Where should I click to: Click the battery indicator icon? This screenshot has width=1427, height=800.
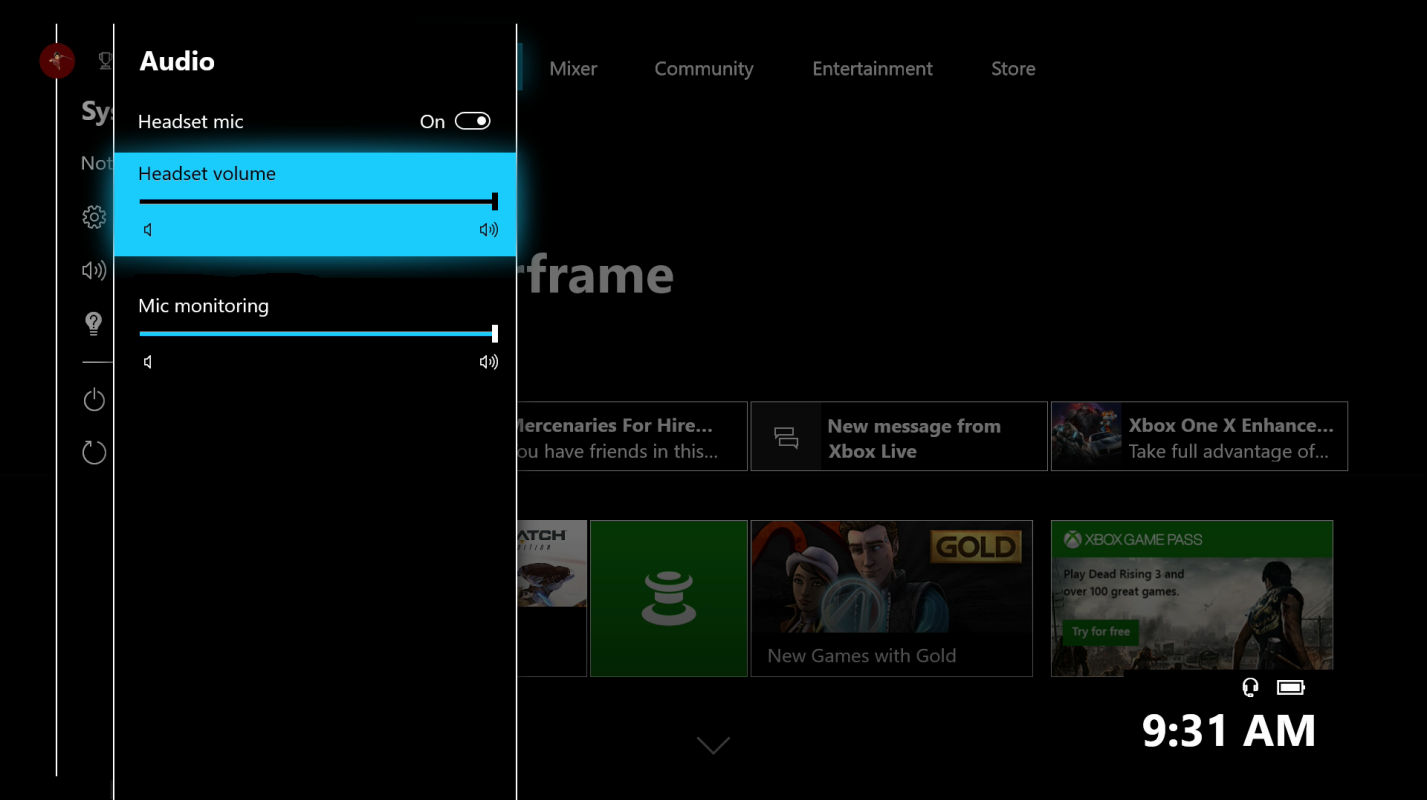(x=1291, y=687)
